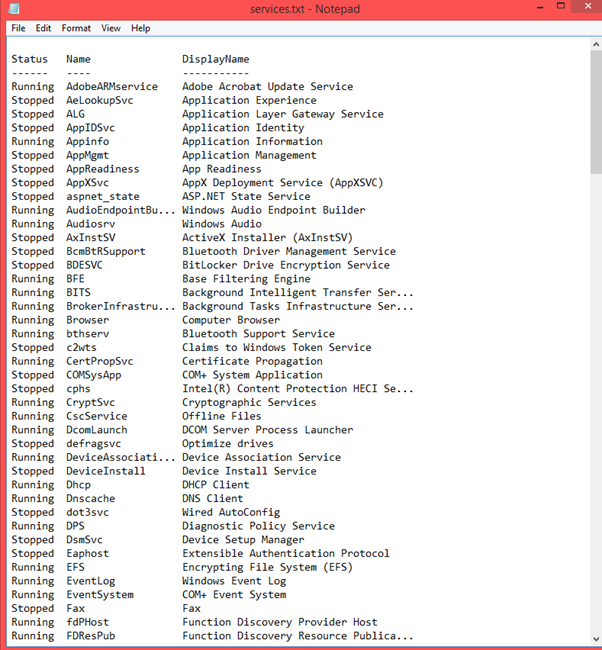Click 'Appinfo' service name
Viewport: 602px width, 650px height.
[87, 142]
